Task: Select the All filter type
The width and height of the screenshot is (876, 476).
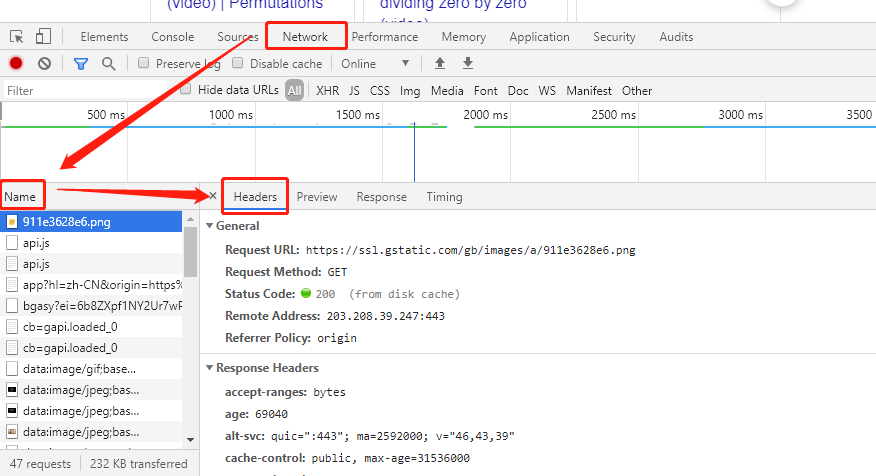Action: click(x=294, y=91)
